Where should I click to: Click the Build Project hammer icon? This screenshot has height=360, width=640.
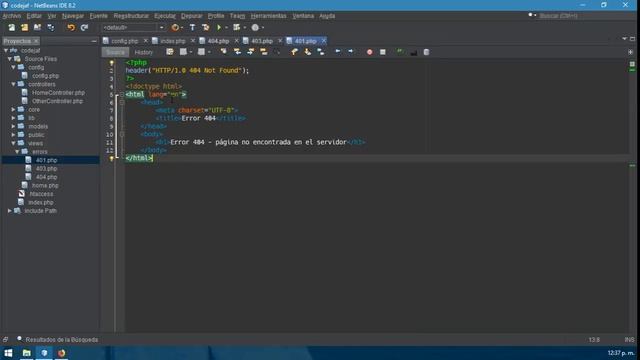(192, 27)
